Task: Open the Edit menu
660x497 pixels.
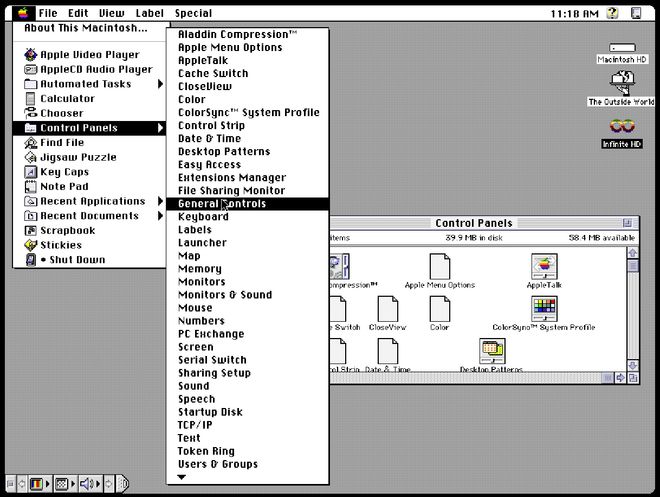Action: pos(78,13)
